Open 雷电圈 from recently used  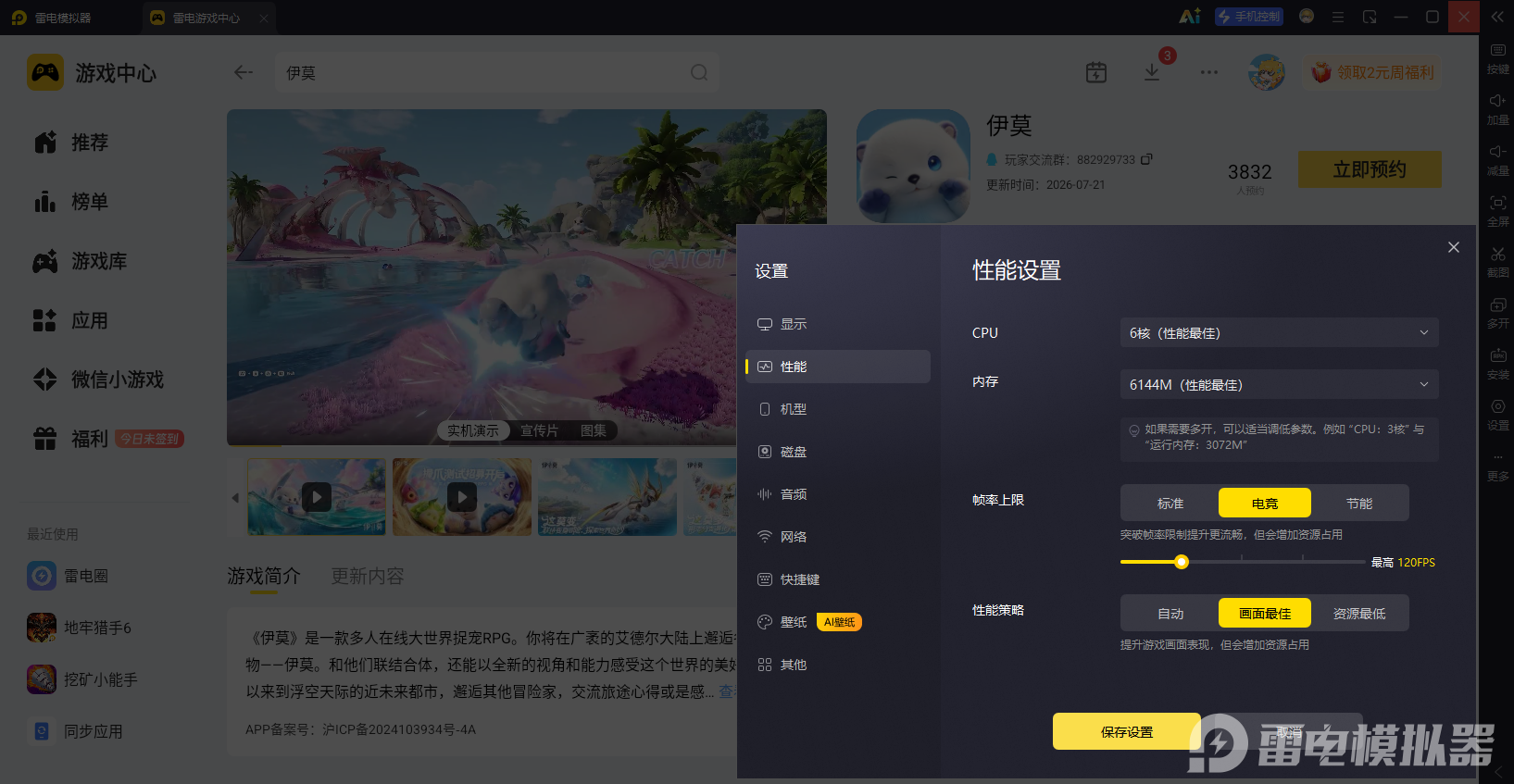pyautogui.click(x=68, y=576)
